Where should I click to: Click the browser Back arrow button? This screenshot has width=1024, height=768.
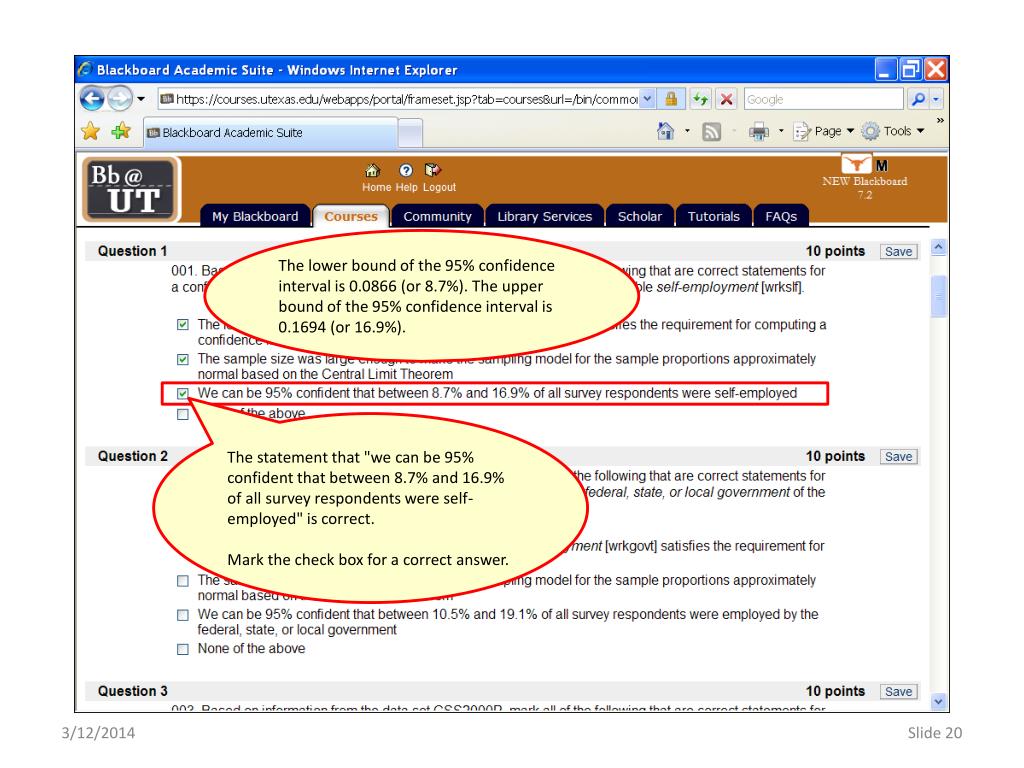91,99
